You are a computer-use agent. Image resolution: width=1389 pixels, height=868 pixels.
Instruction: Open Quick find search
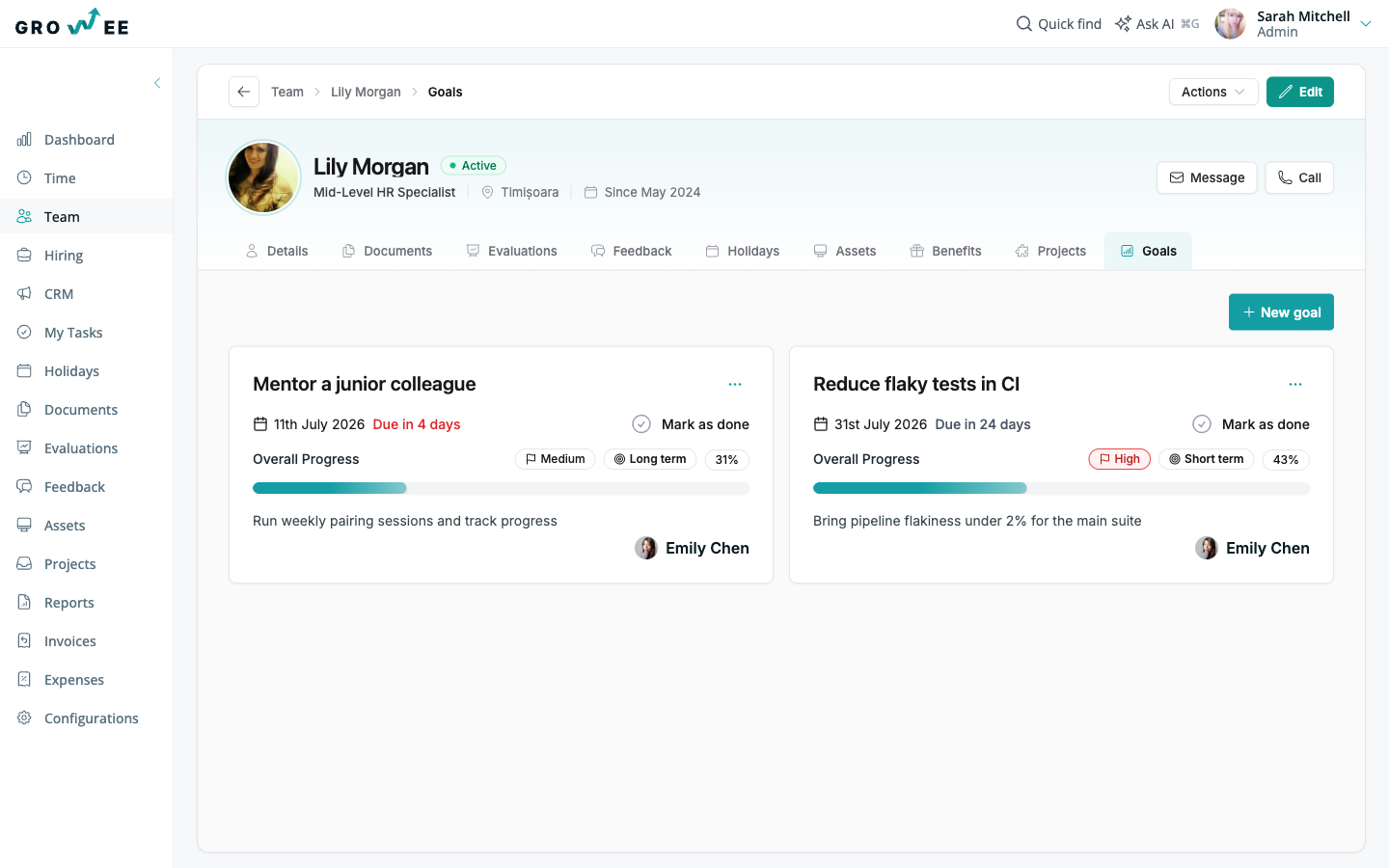click(x=1059, y=24)
